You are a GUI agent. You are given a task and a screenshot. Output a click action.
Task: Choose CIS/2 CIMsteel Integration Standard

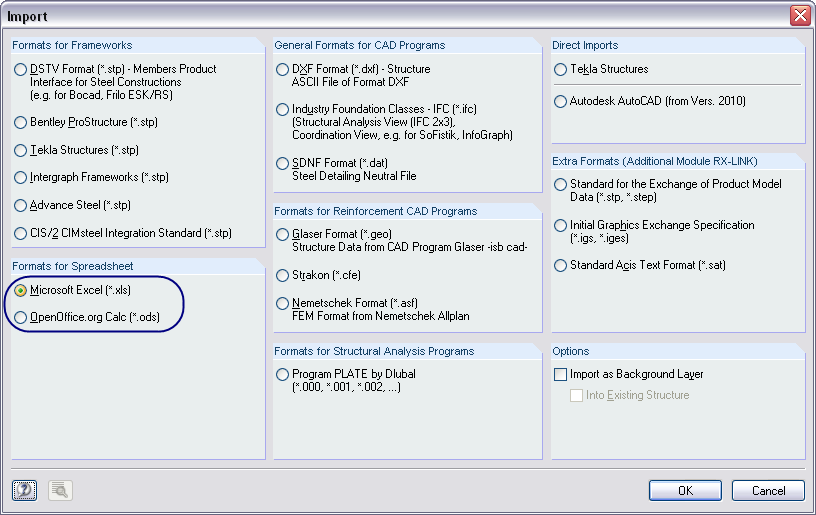point(21,233)
